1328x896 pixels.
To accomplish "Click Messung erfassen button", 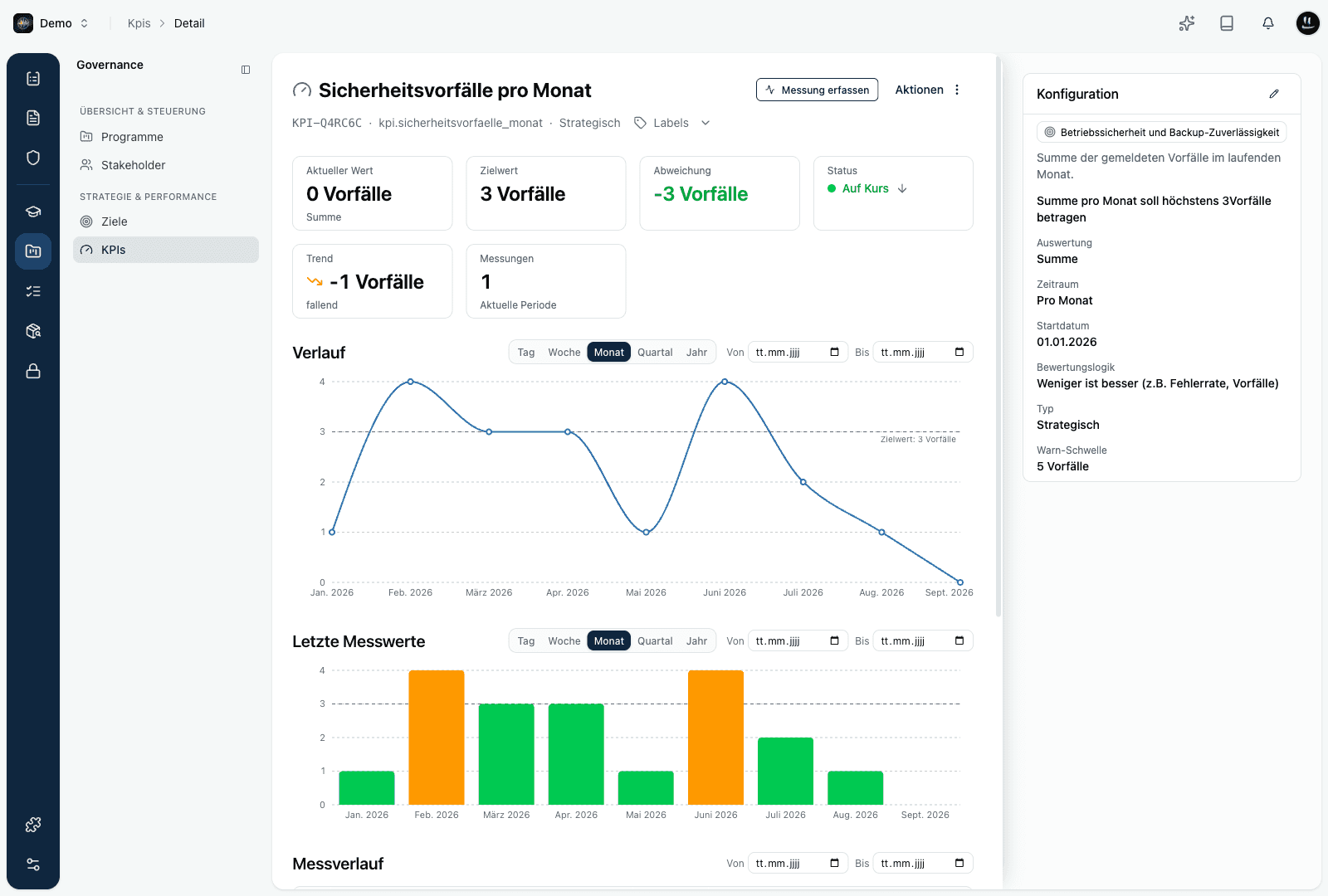I will click(x=817, y=90).
